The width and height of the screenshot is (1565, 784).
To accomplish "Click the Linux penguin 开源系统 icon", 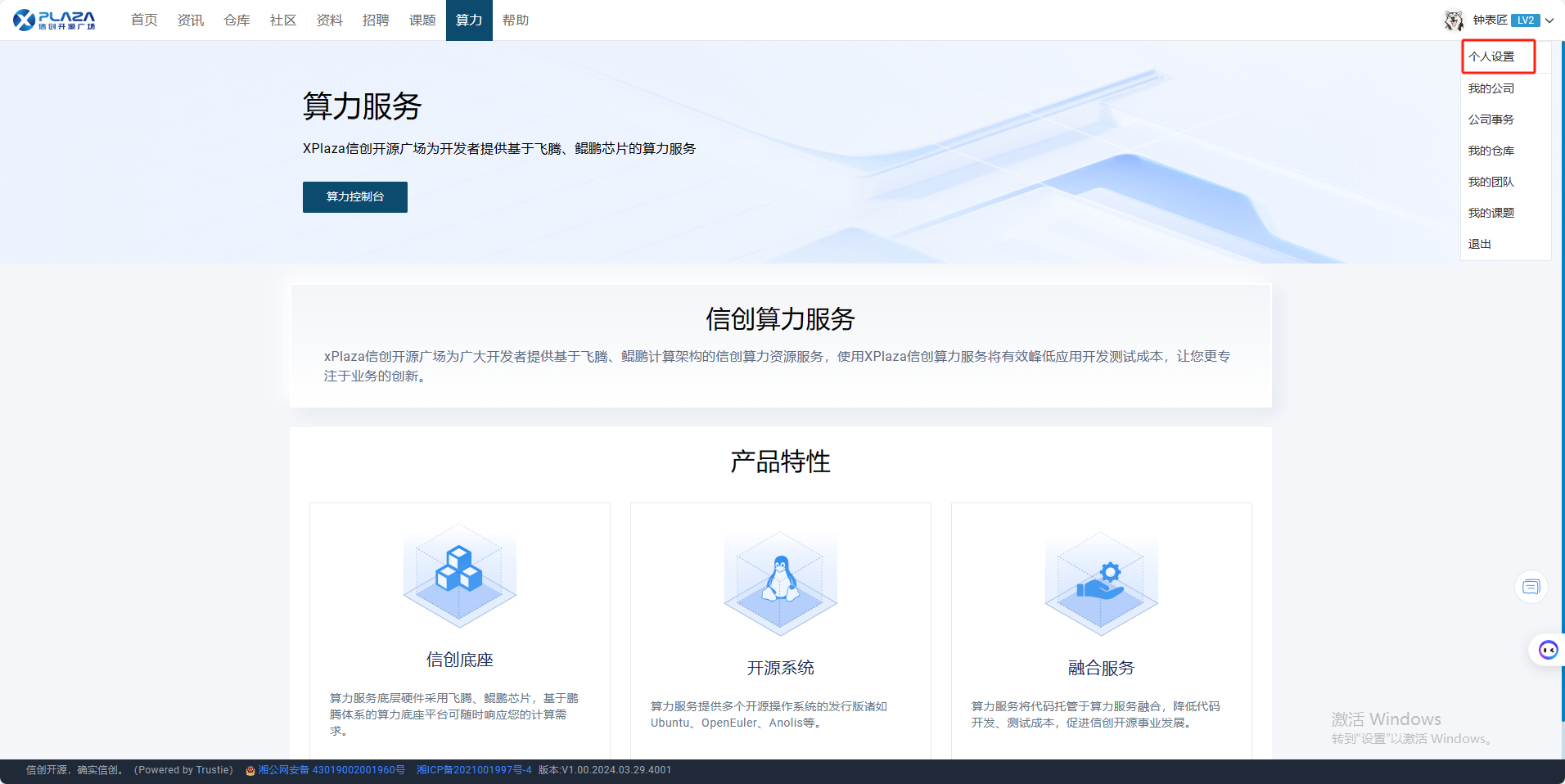I will [x=780, y=583].
